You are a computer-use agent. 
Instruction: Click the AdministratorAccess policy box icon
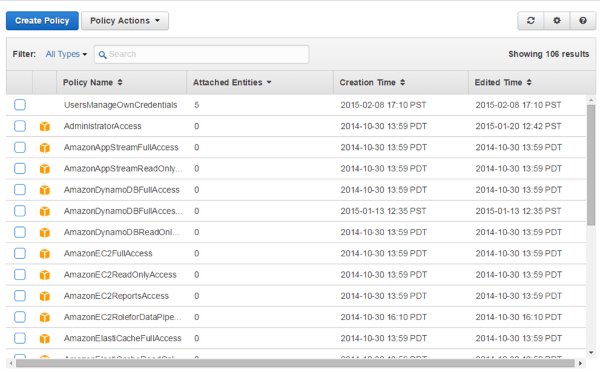pyautogui.click(x=45, y=126)
